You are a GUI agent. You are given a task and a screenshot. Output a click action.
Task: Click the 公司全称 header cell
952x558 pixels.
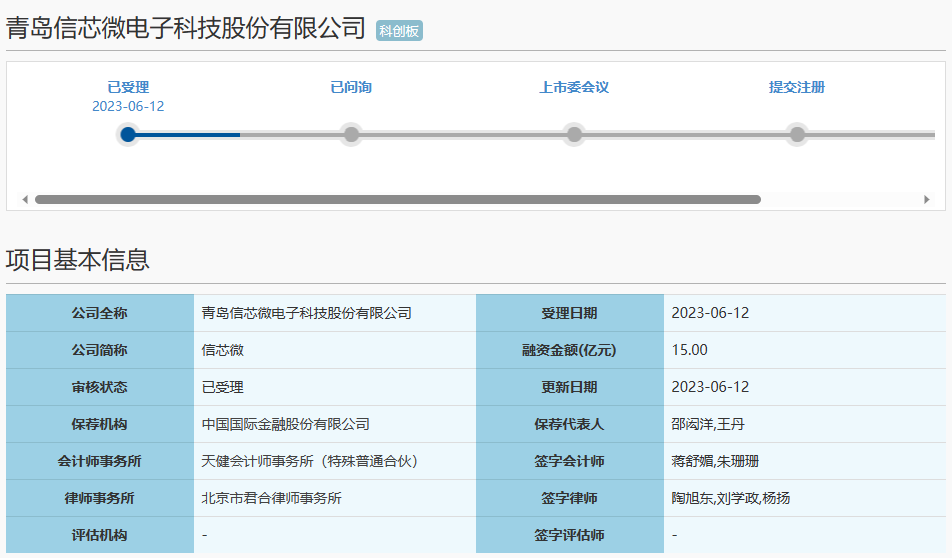pos(100,313)
